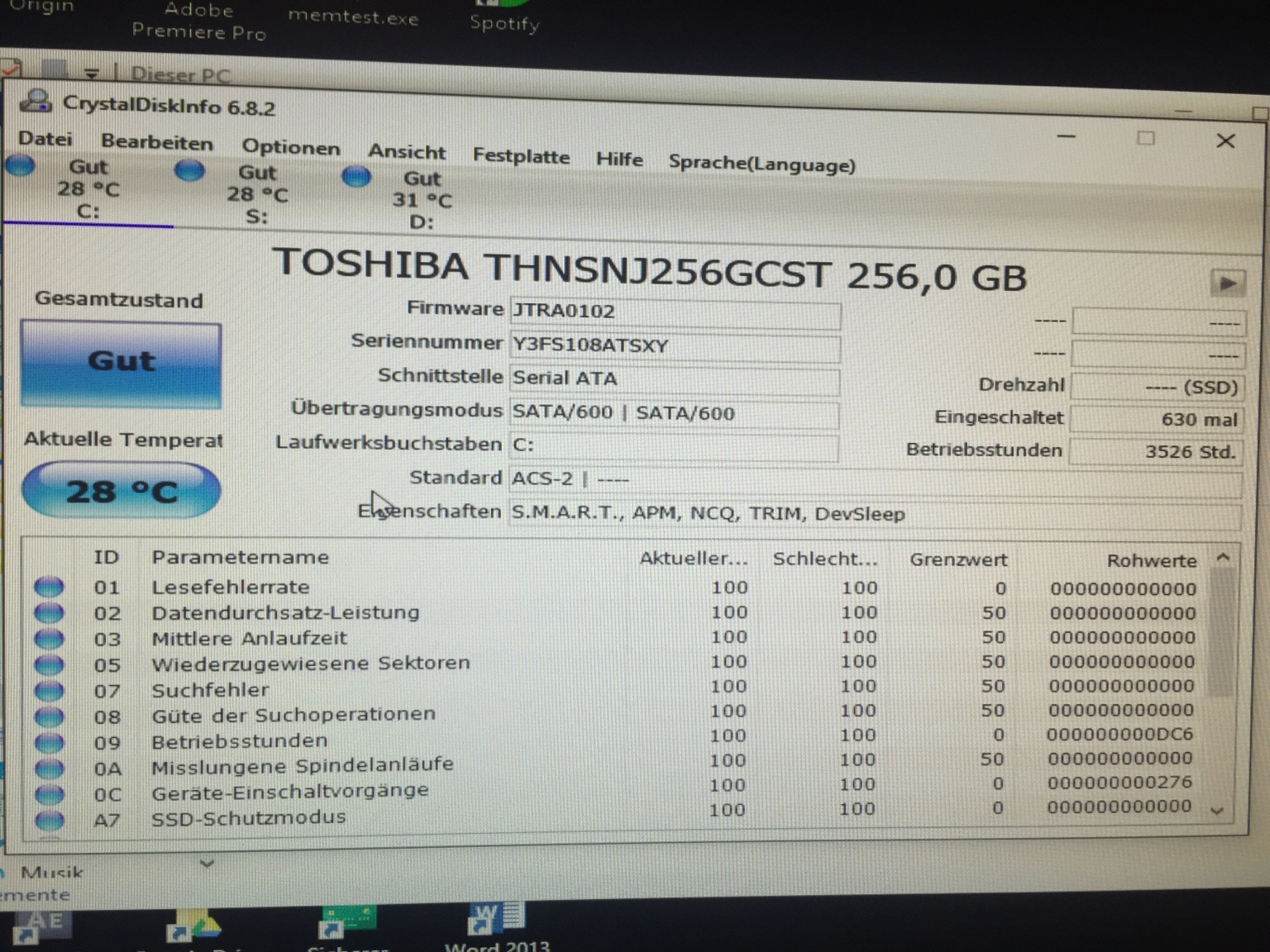Click the blue status orb for drive S:
This screenshot has width=1270, height=952.
click(190, 171)
